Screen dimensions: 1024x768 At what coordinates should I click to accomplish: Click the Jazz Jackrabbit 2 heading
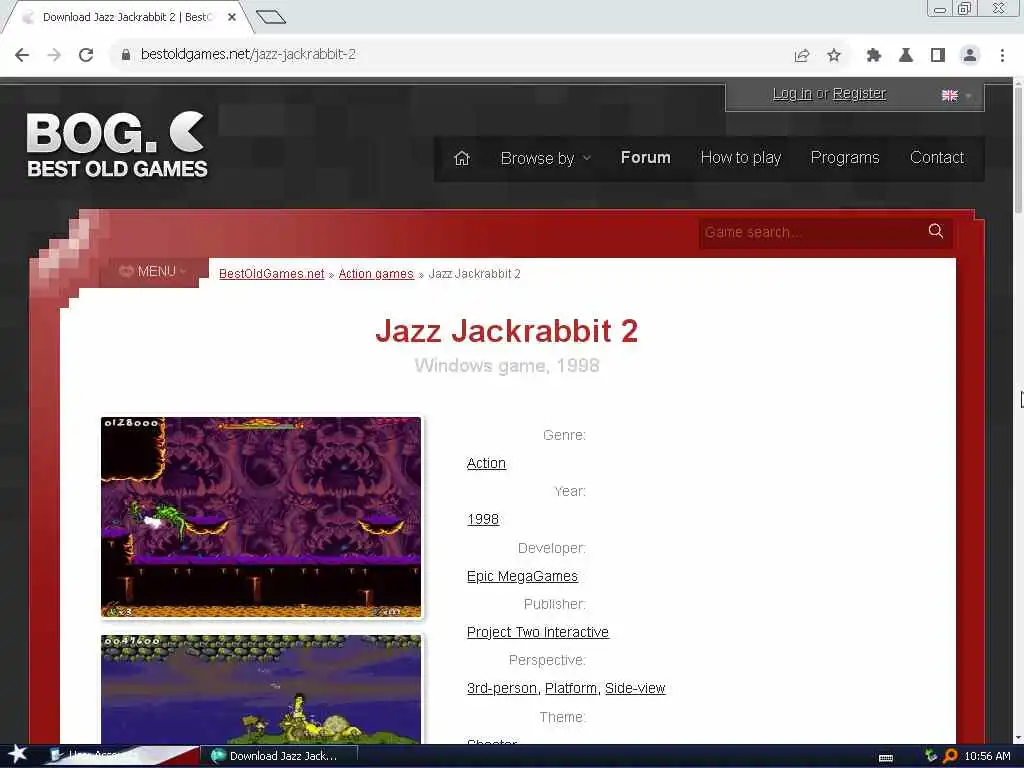point(506,330)
